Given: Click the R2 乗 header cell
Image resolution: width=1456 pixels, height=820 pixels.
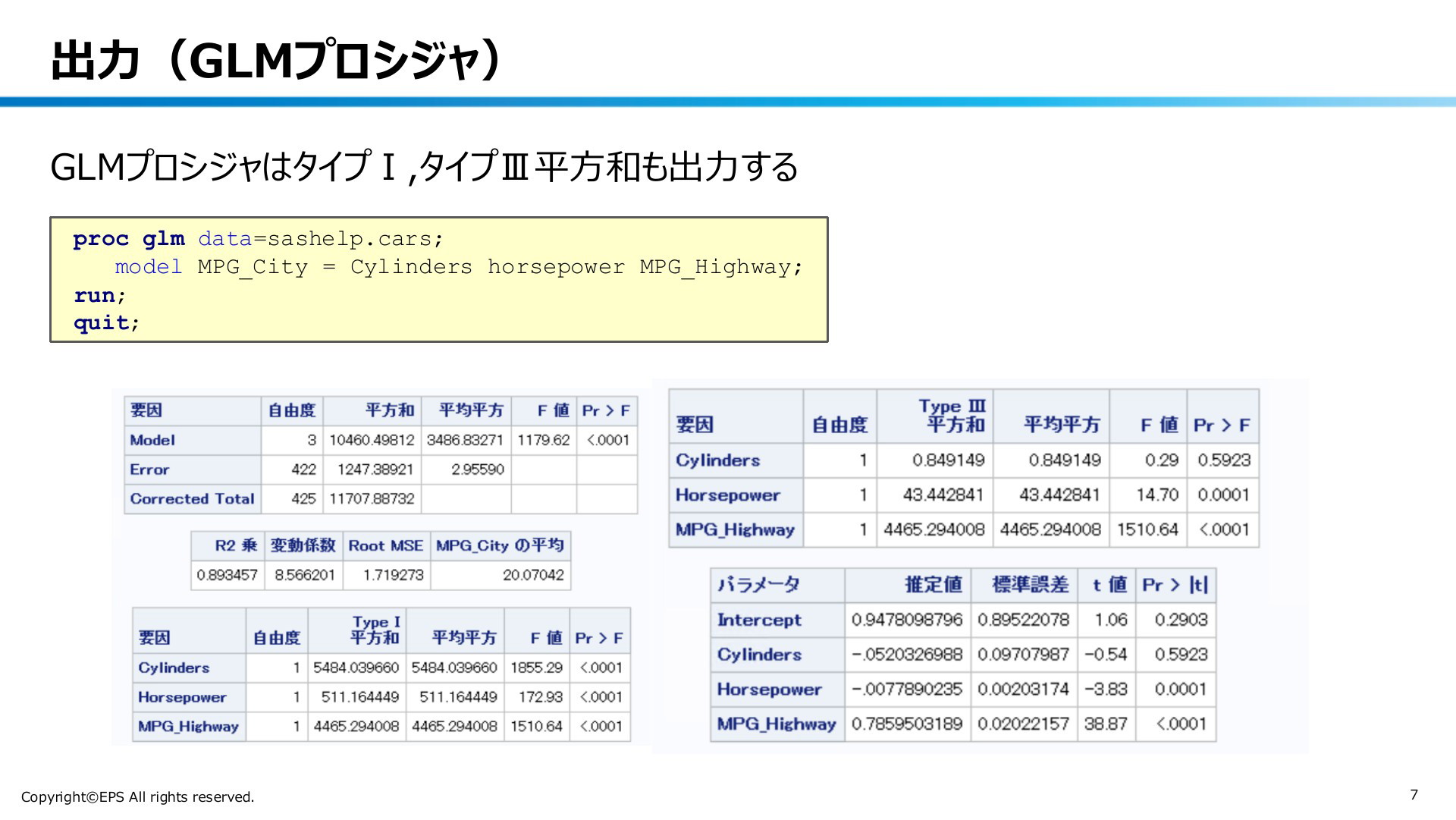Looking at the screenshot, I should (x=227, y=545).
